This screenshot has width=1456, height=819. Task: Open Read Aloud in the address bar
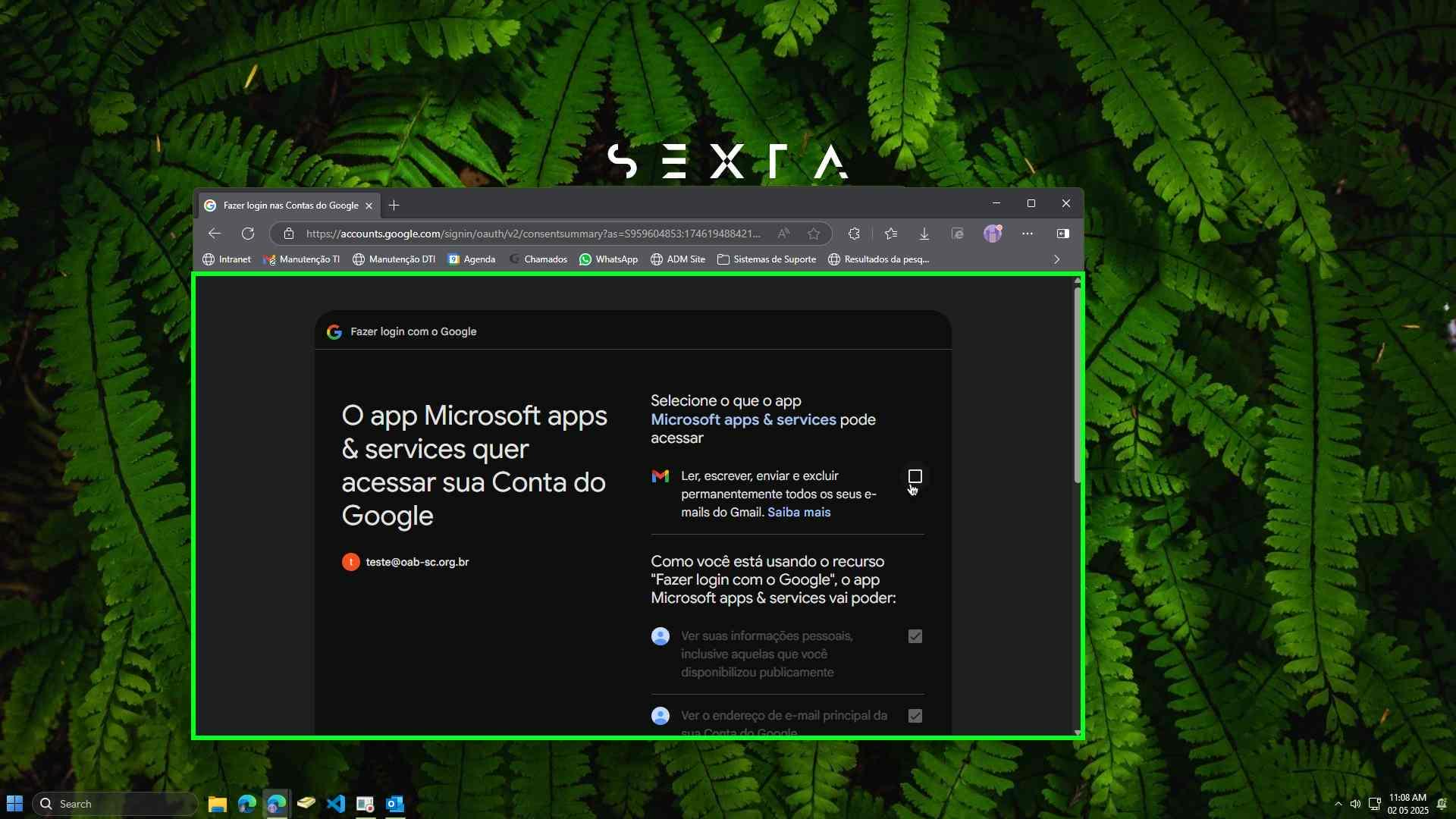click(783, 234)
